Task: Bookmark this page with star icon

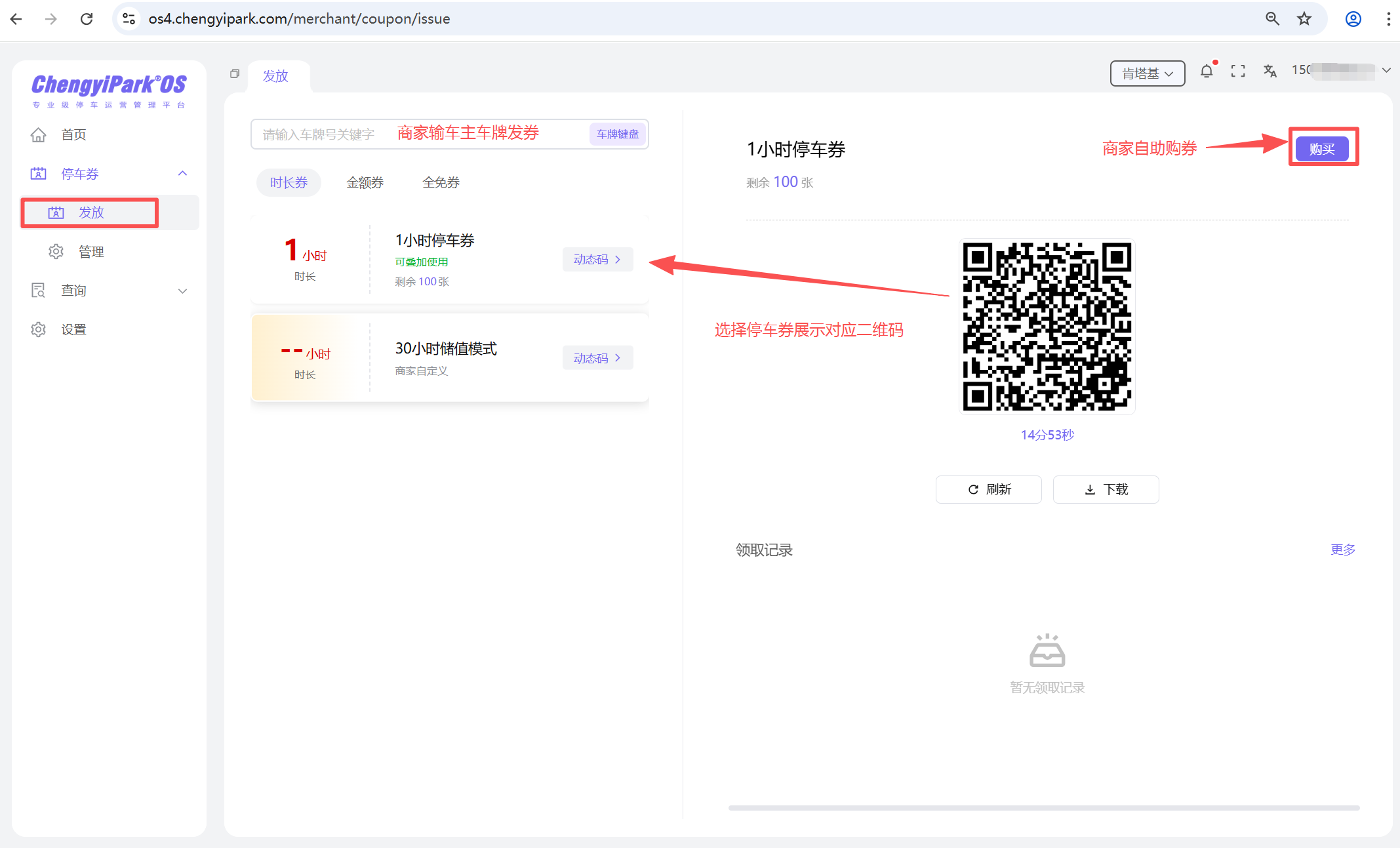Action: [1304, 19]
